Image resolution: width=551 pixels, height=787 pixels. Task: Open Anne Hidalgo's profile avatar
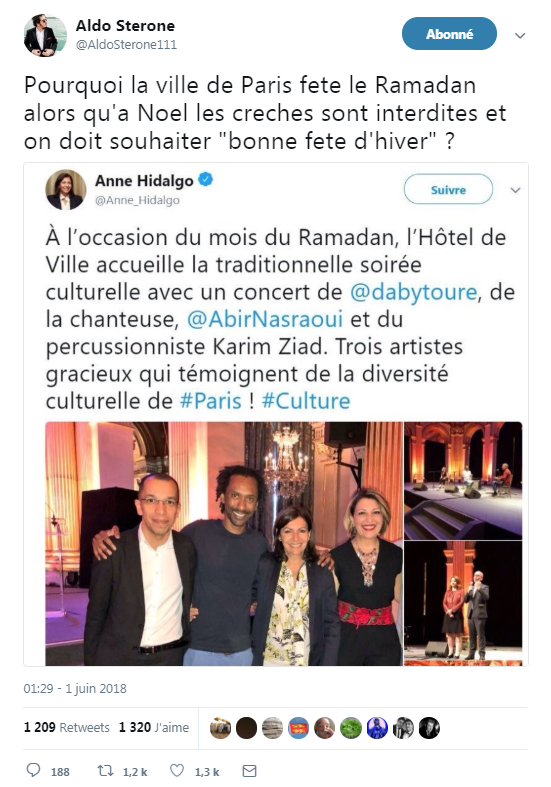(65, 190)
